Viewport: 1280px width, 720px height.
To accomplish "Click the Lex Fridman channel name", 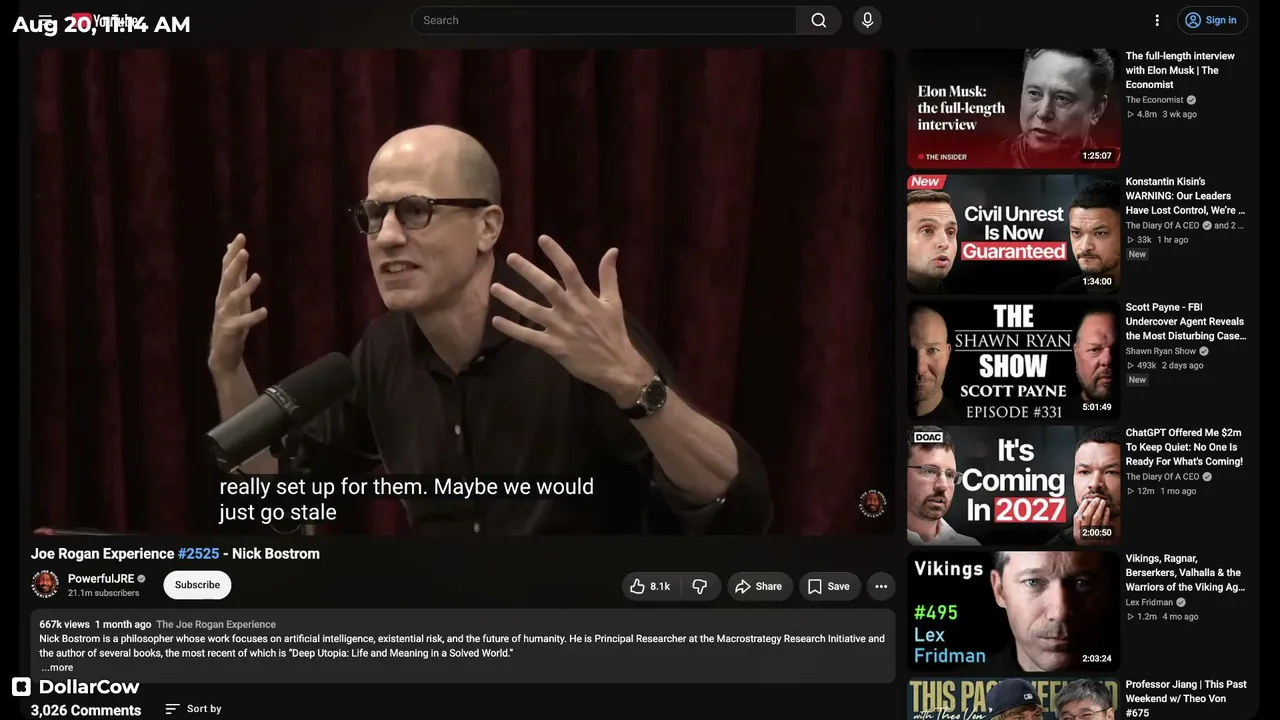I will click(x=1150, y=603).
